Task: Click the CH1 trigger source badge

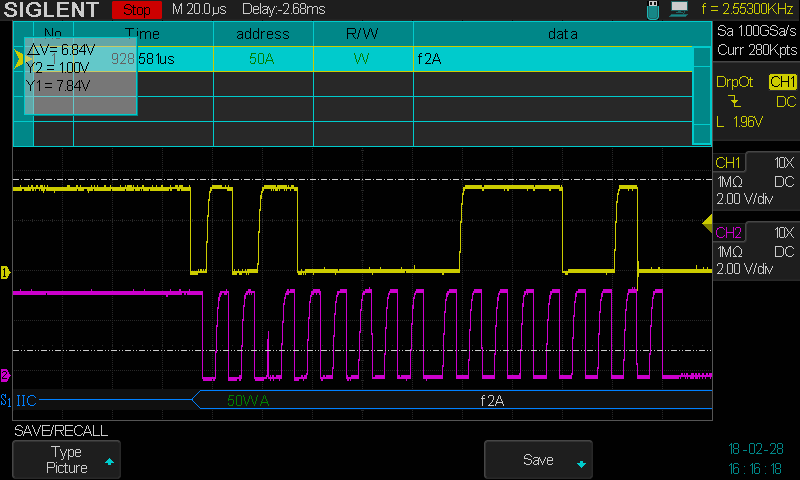Action: 782,82
